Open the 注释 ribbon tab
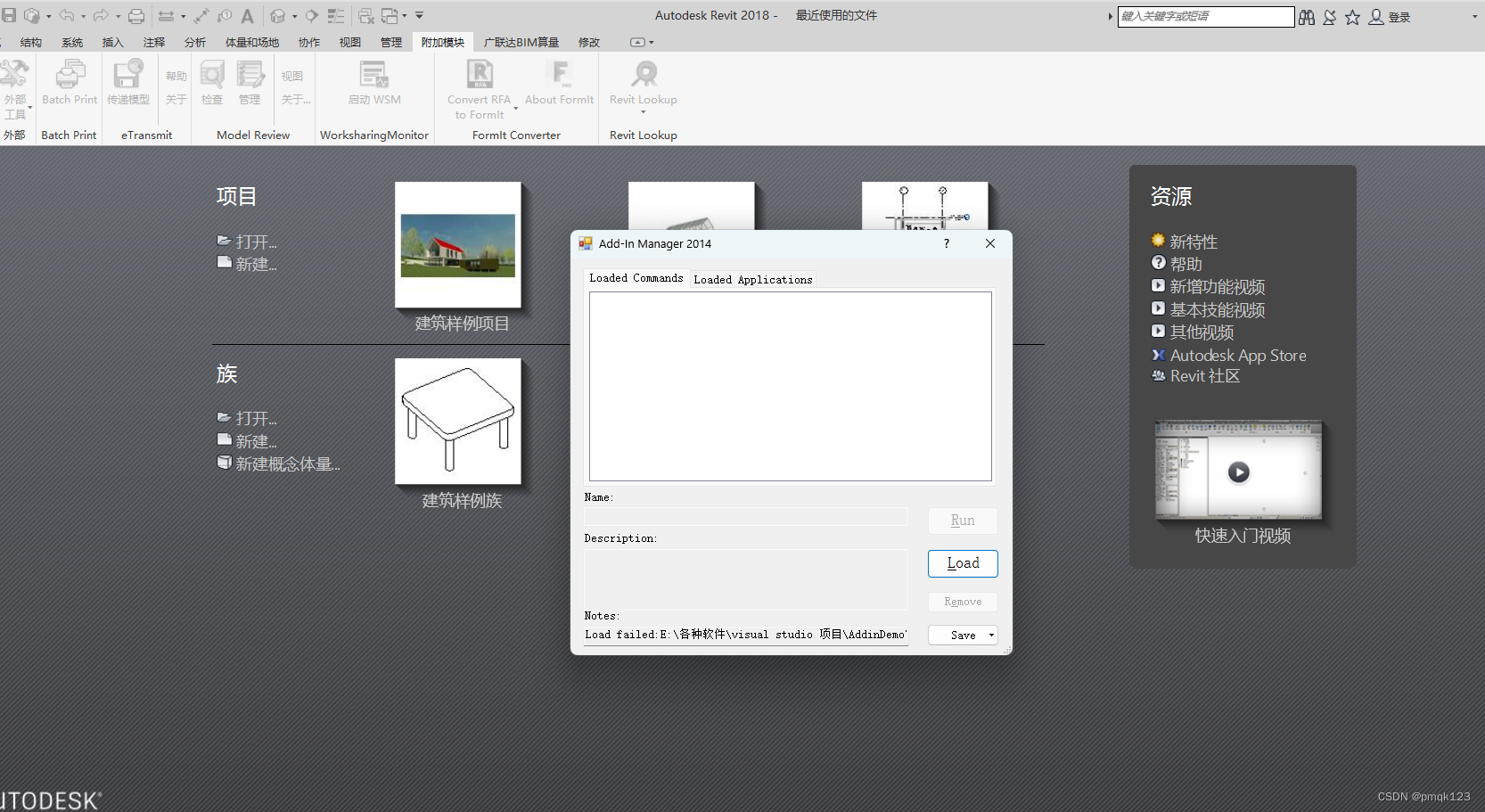This screenshot has height=812, width=1485. (x=154, y=42)
